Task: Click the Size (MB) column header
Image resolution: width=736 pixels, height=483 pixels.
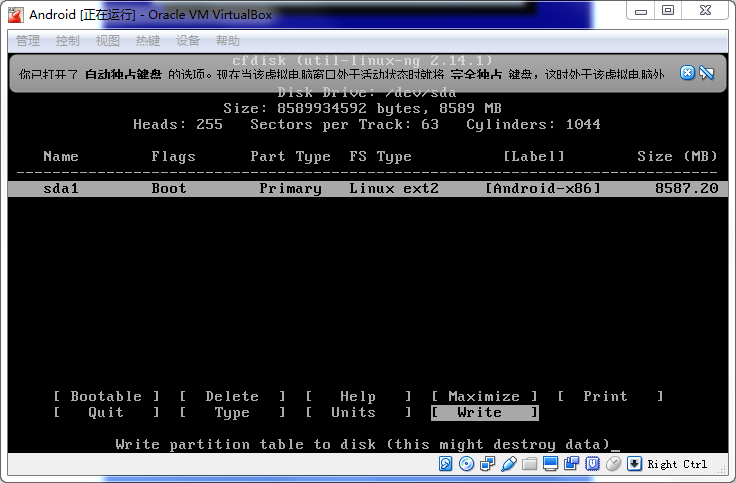Action: [x=677, y=156]
